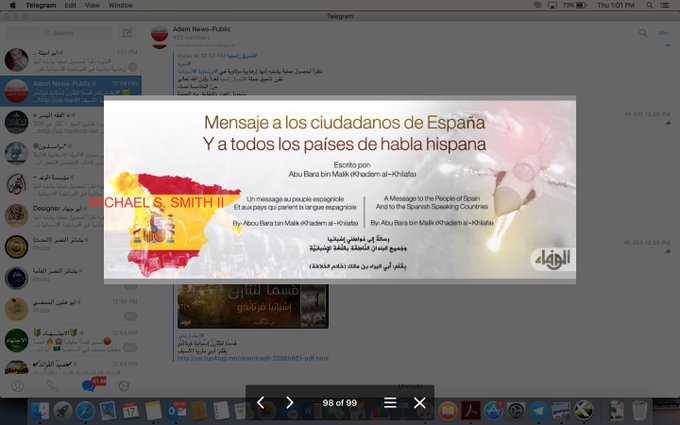The width and height of the screenshot is (680, 425).
Task: Open Contacts tab icon
Action: (17, 386)
